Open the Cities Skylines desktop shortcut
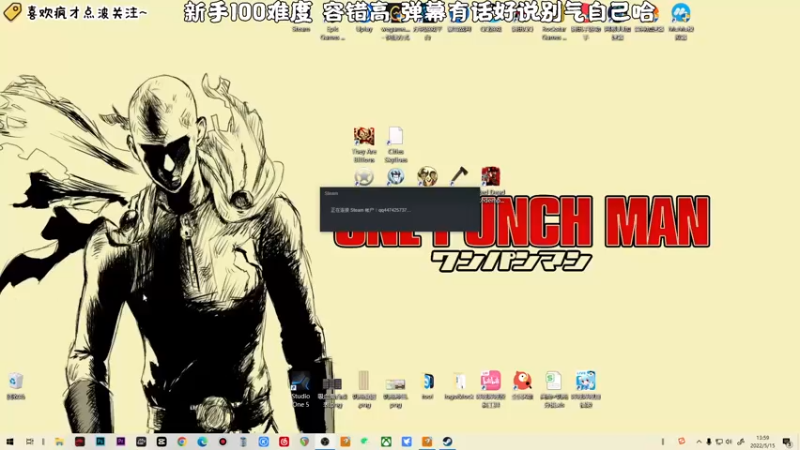 [395, 144]
